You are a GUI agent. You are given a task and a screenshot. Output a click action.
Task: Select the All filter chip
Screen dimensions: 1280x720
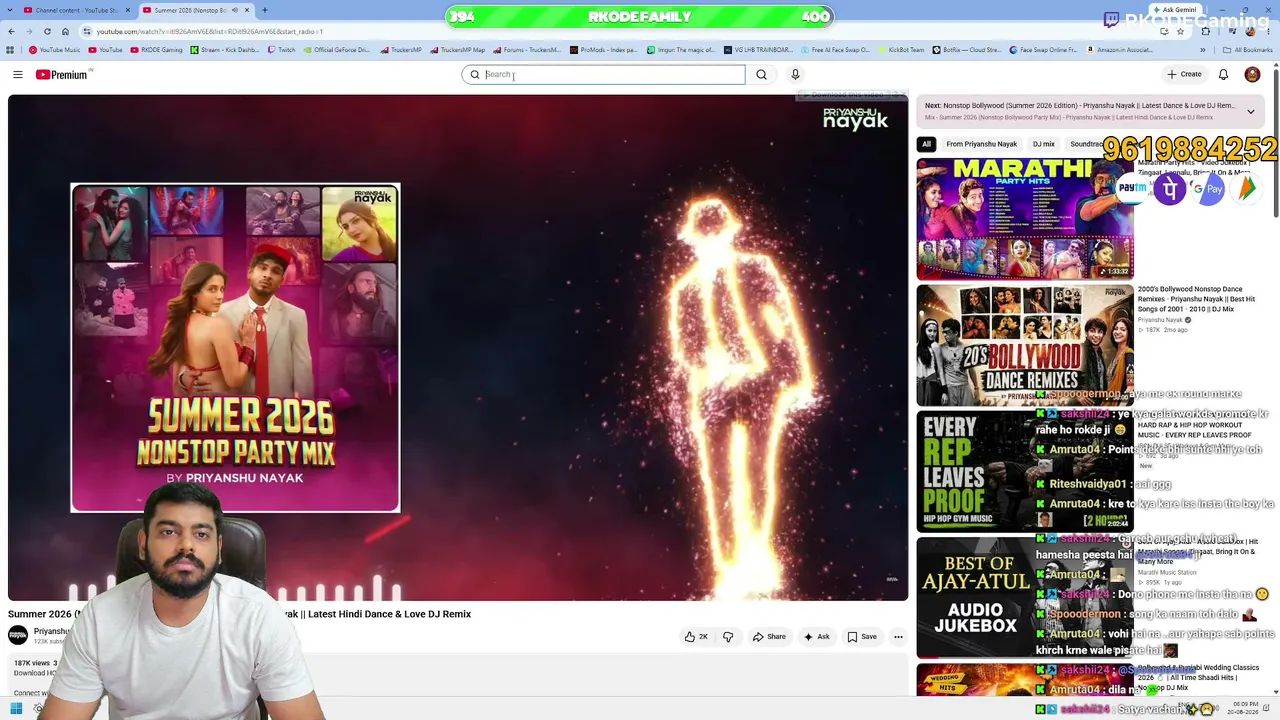926,144
